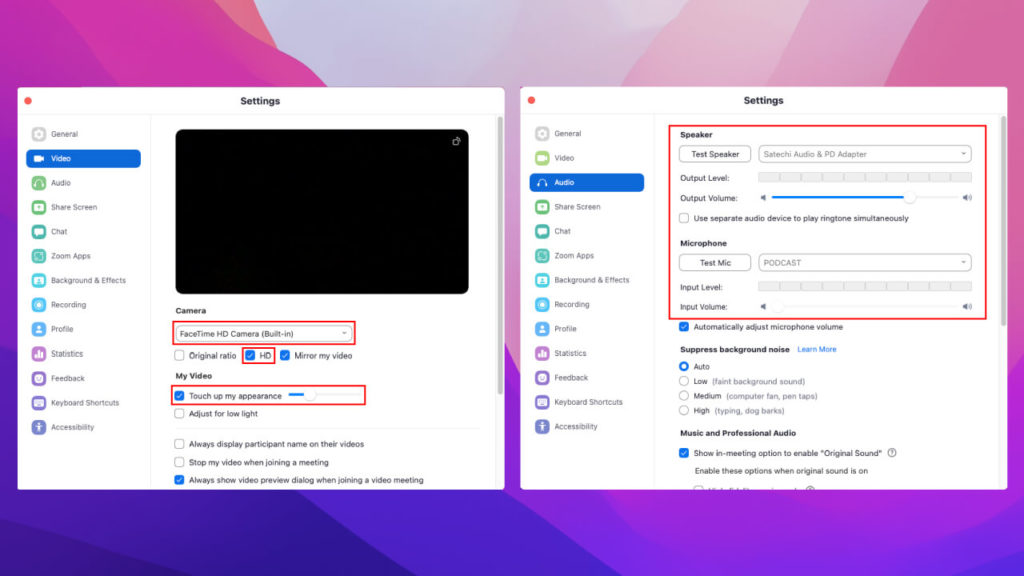
Task: Click the Test Mic button
Action: coord(715,263)
